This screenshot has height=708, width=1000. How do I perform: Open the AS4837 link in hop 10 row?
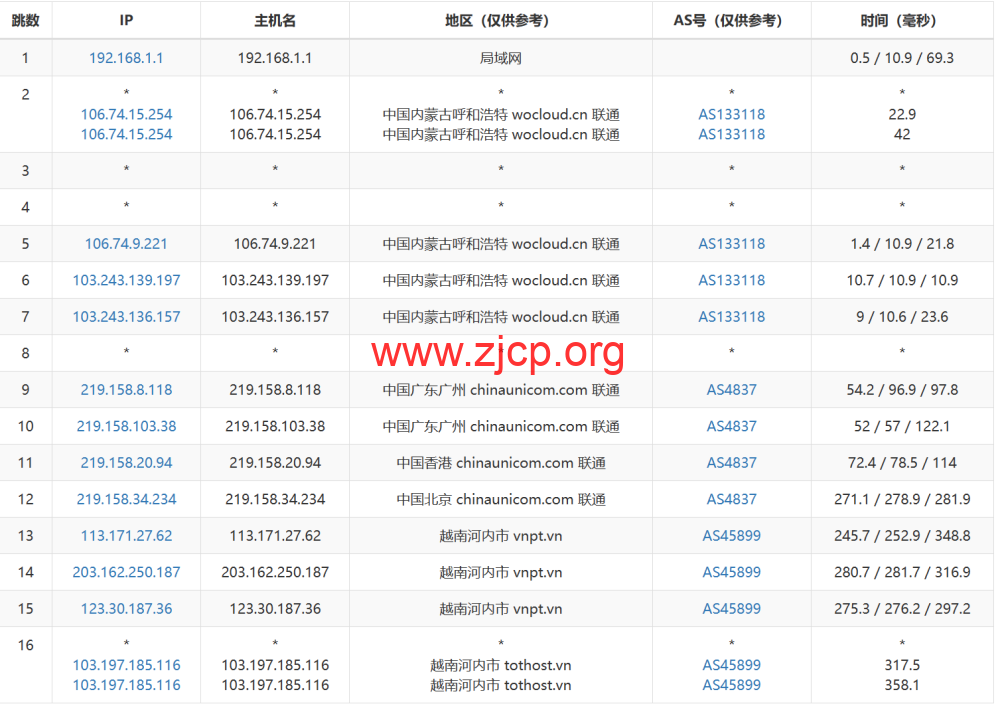point(732,426)
